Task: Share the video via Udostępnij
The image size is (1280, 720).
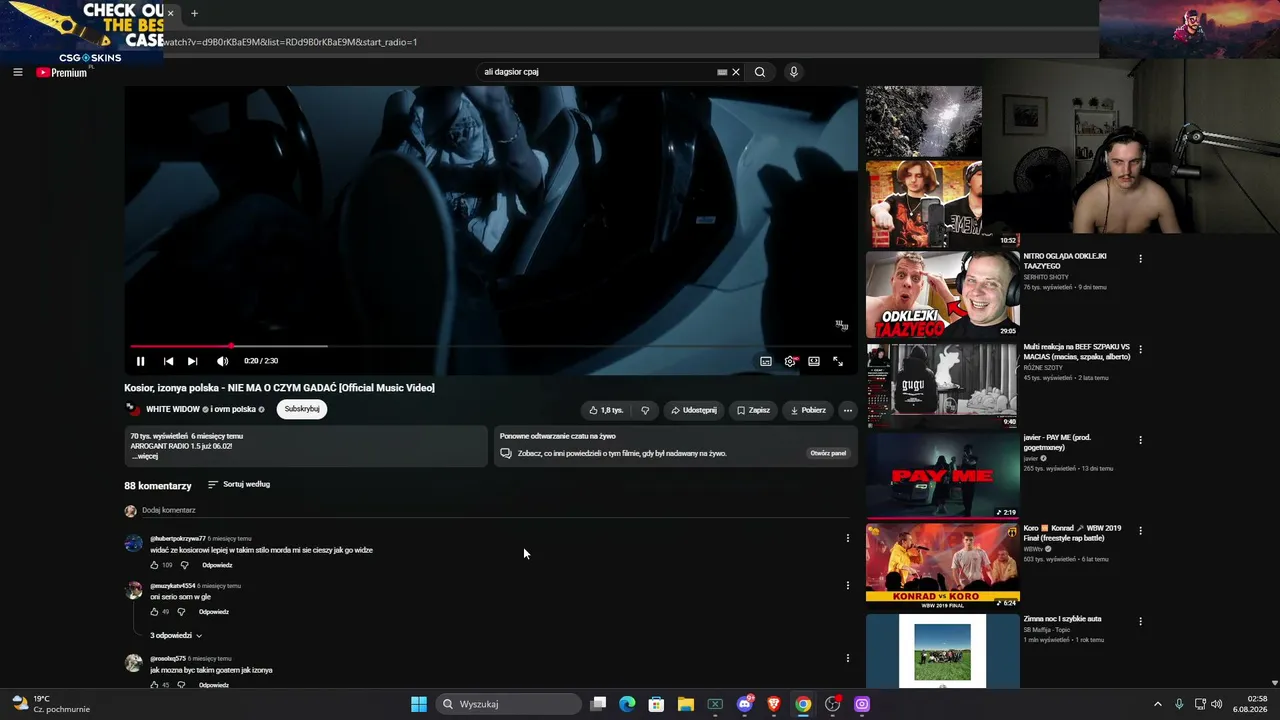Action: (694, 410)
